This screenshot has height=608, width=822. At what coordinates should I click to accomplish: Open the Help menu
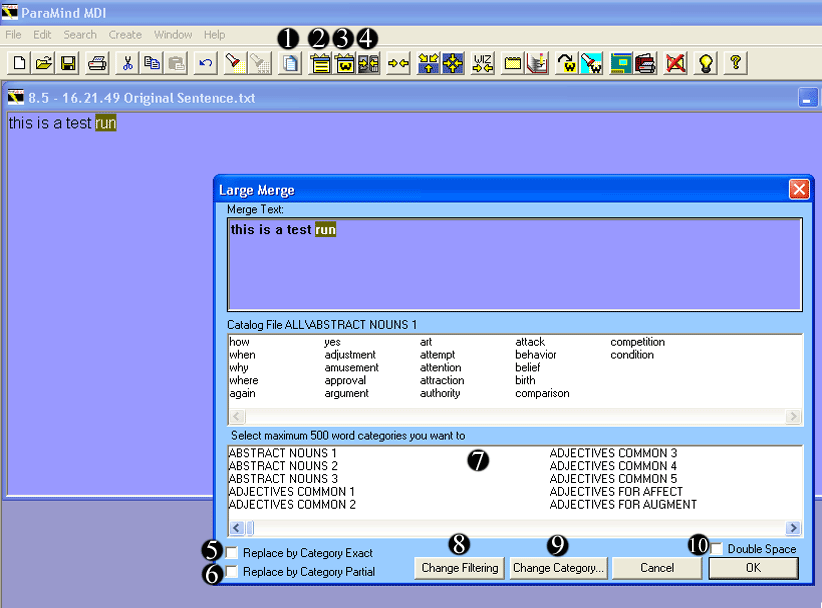point(214,35)
